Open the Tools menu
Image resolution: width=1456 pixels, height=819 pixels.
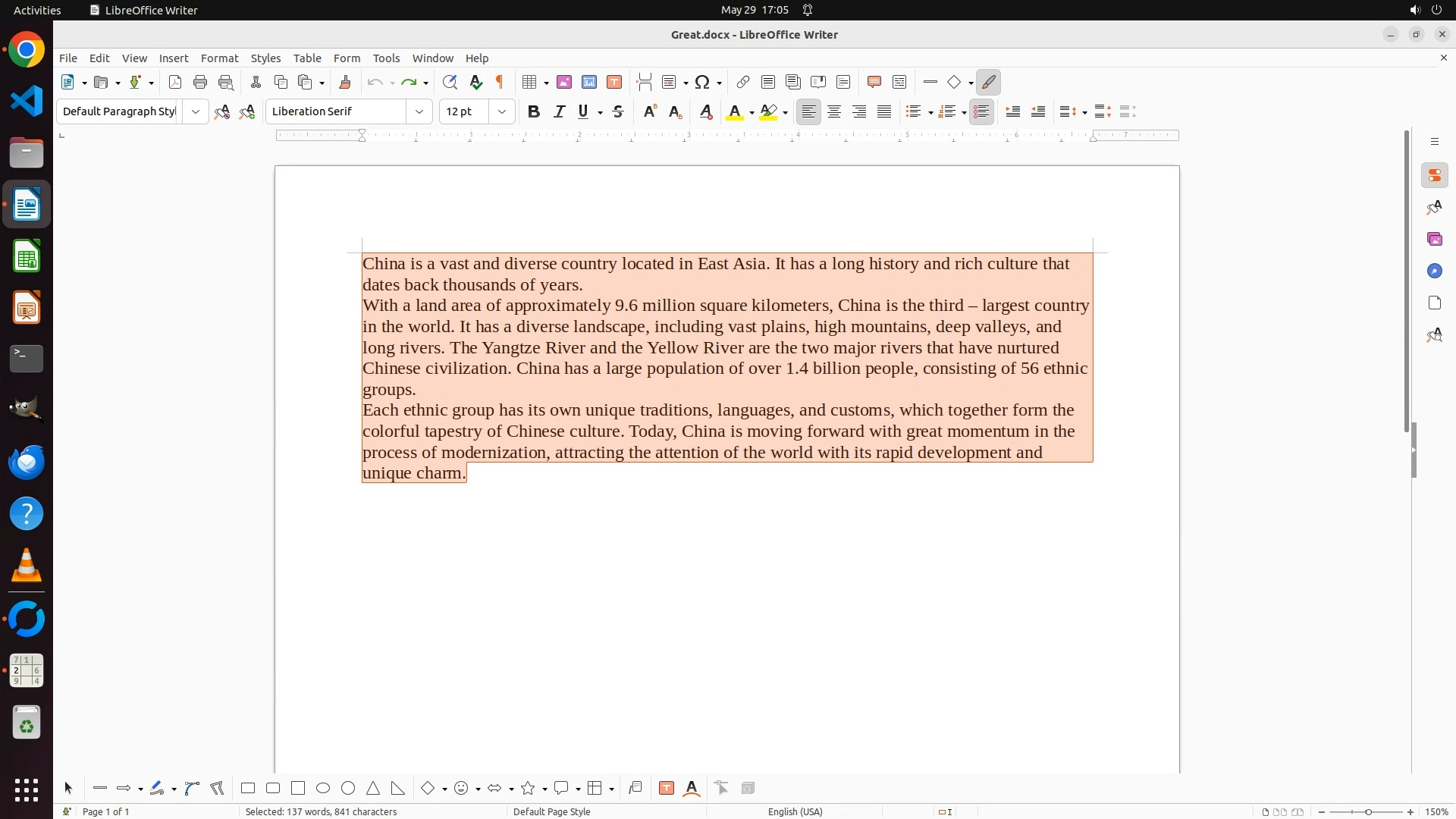point(386,58)
